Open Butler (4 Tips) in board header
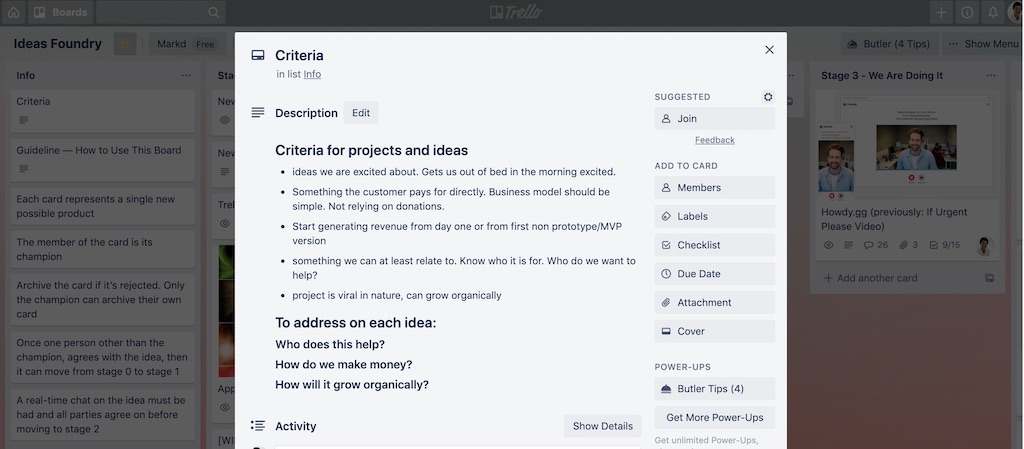 pyautogui.click(x=889, y=44)
